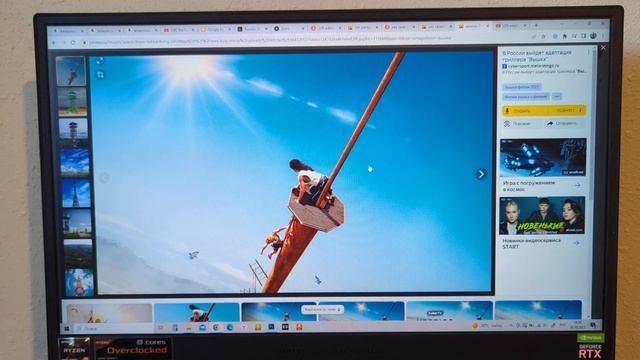Reload the page with the refresh icon
This screenshot has width=640, height=360.
point(73,42)
